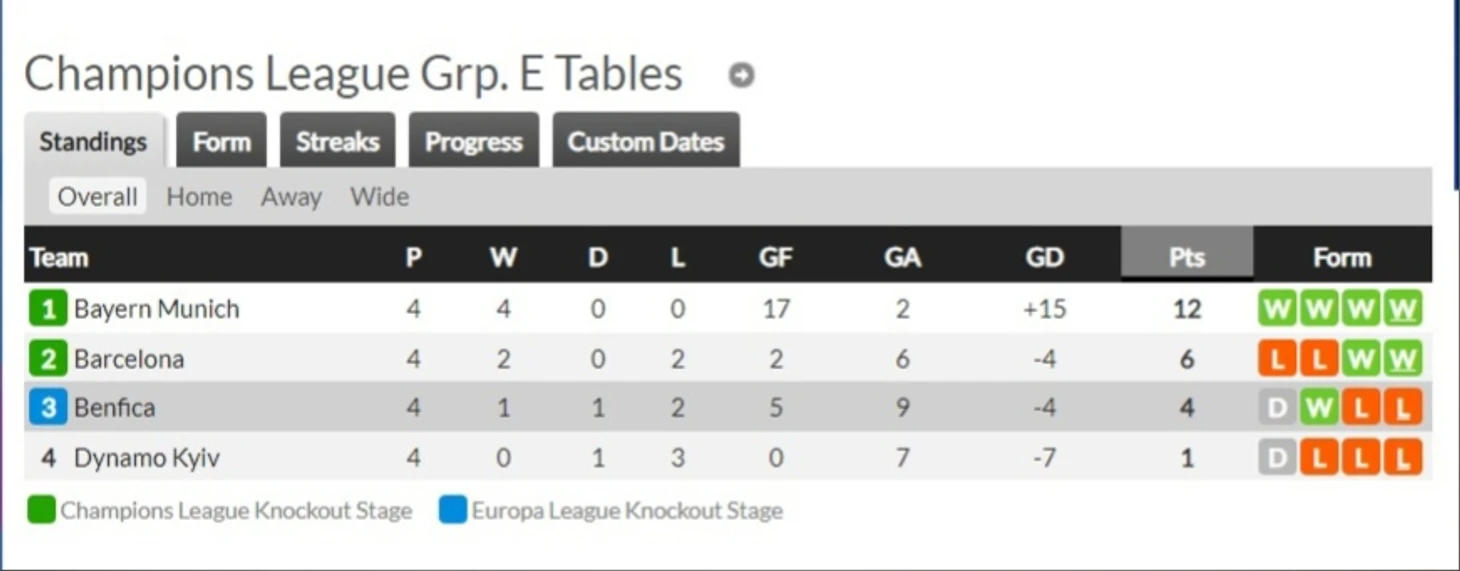The height and width of the screenshot is (571, 1460).
Task: Show the Wide table view
Action: [x=379, y=197]
